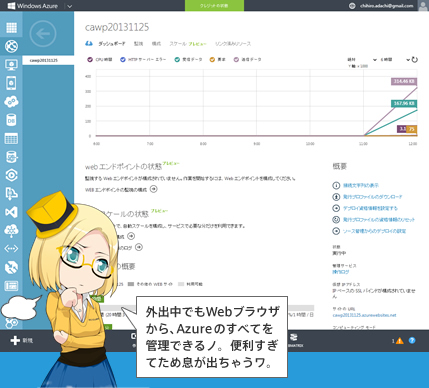Open Virtual Machines monitor icon in sidebar
The height and width of the screenshot is (388, 429).
click(11, 64)
